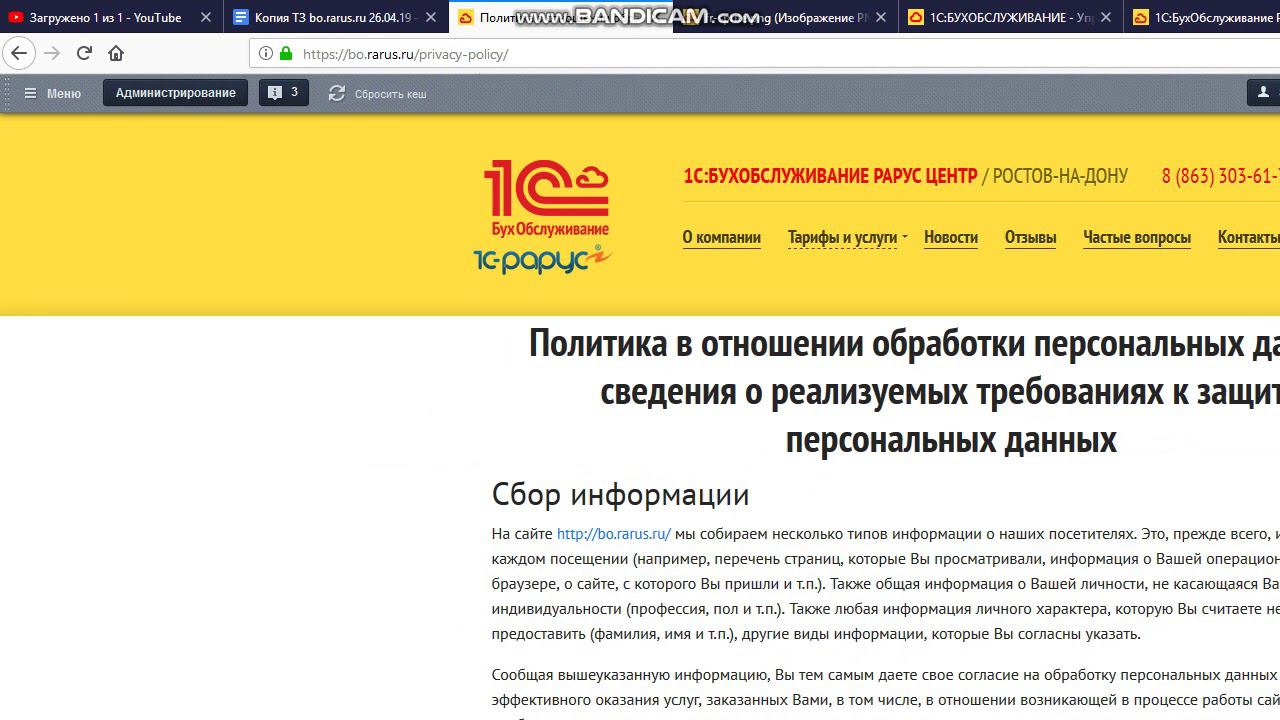The width and height of the screenshot is (1280, 720).
Task: Switch to the last 1С:БухОбслуживание tab
Action: point(1203,17)
